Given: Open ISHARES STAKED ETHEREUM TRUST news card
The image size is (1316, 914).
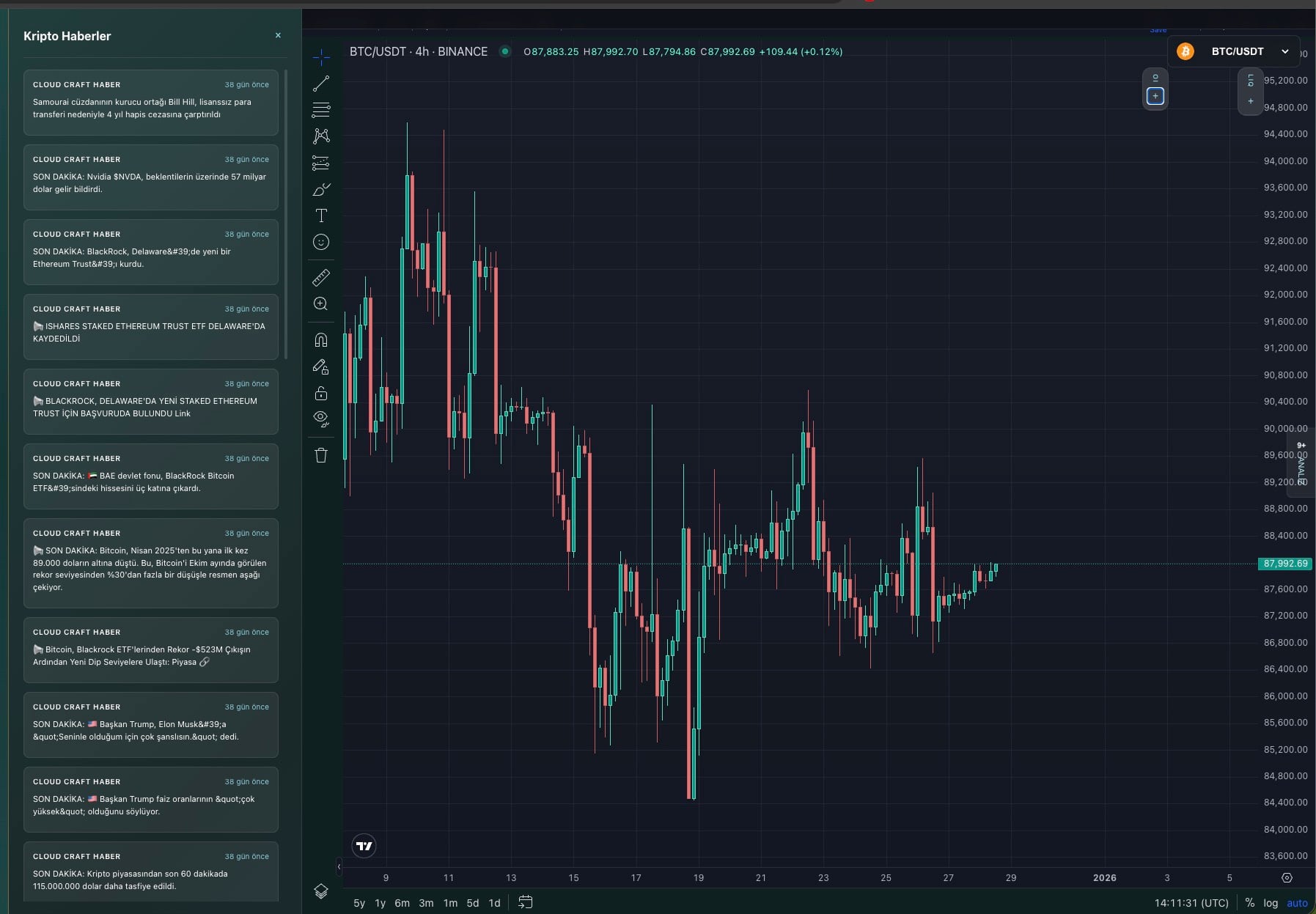Looking at the screenshot, I should 151,326.
